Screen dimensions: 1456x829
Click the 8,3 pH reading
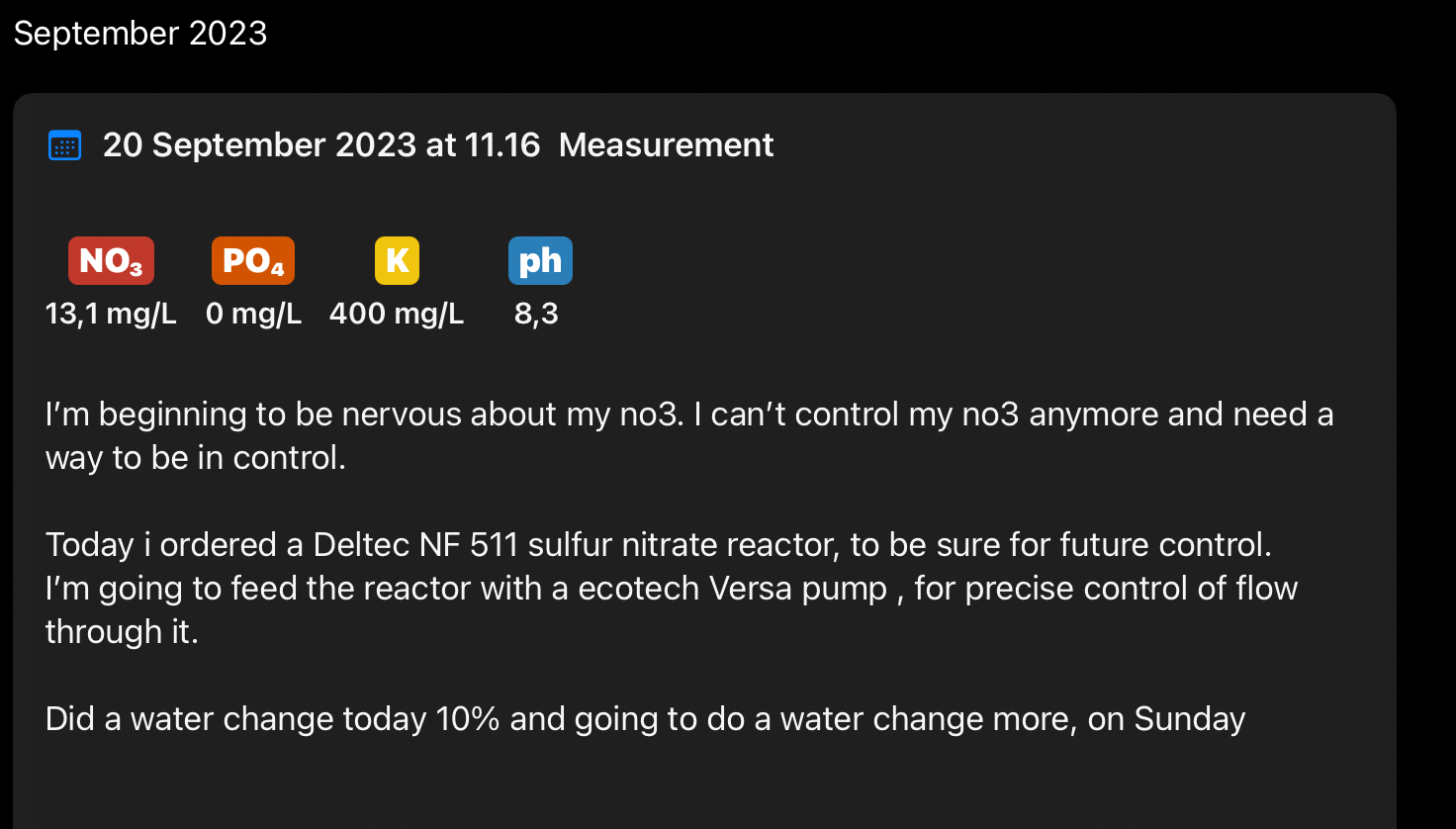pos(536,314)
